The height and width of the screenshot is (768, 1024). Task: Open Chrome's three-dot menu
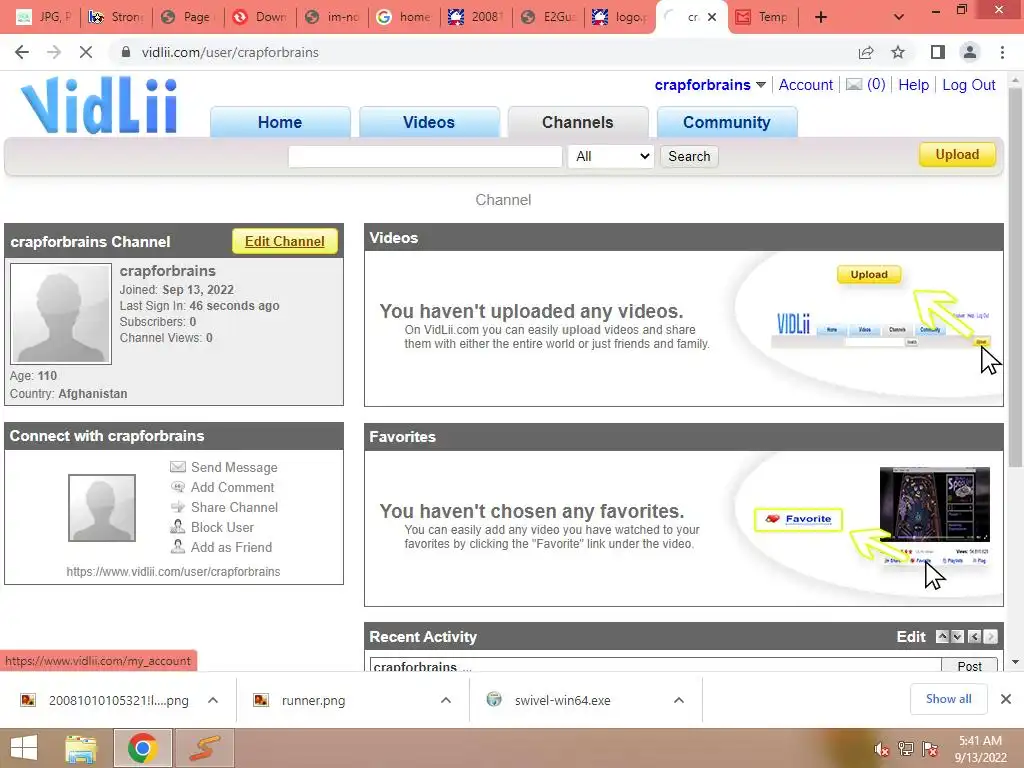click(x=1002, y=52)
